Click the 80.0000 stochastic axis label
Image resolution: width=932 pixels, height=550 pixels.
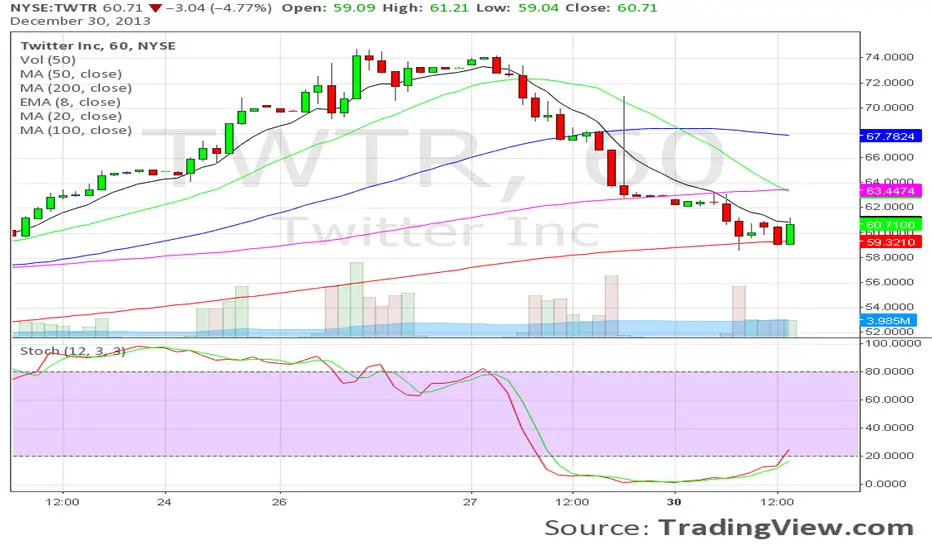tap(889, 371)
